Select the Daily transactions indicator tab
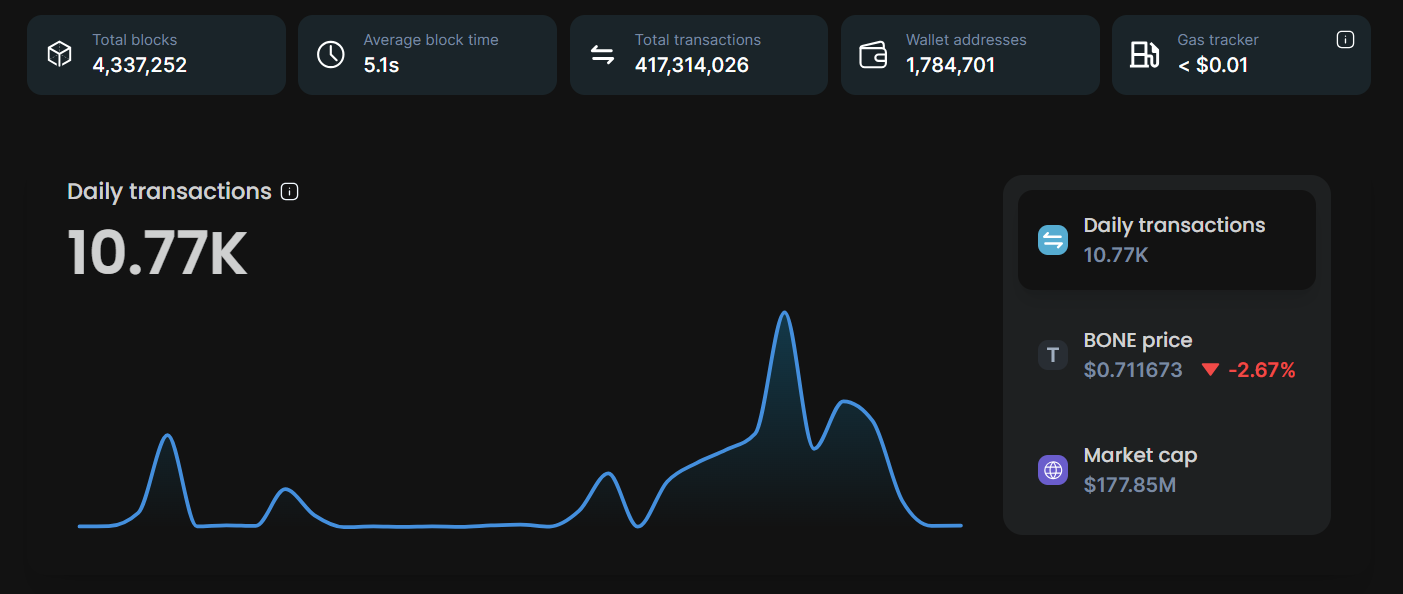The width and height of the screenshot is (1403, 594). (1167, 240)
